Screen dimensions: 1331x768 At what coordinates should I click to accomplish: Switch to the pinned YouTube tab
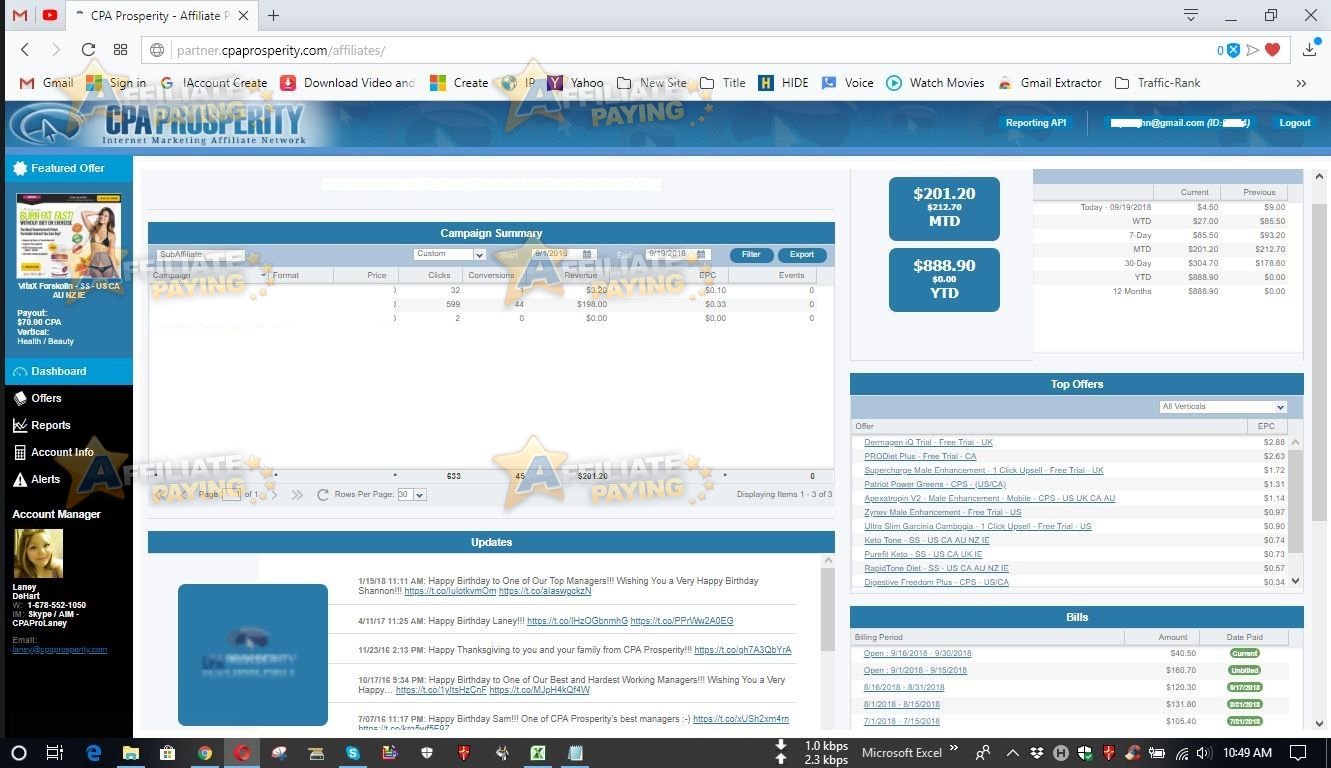coord(50,15)
